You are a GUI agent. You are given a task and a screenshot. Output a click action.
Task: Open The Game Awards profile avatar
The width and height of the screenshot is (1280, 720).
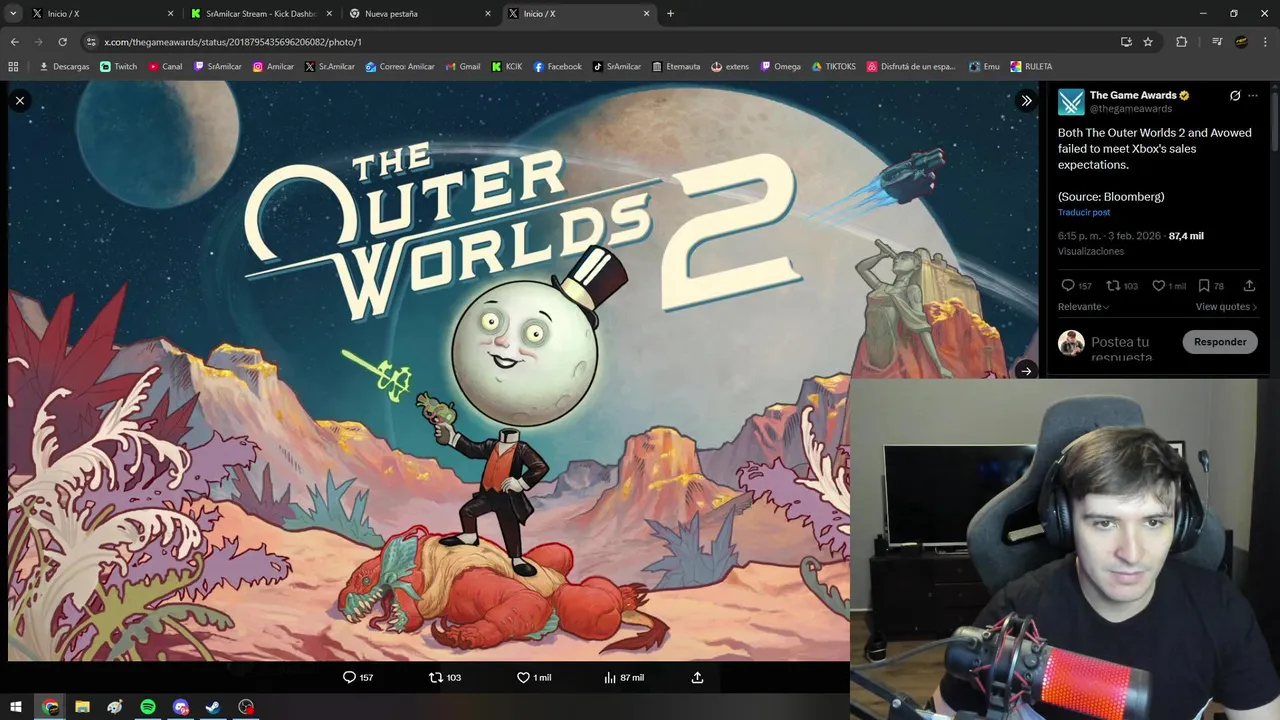(x=1071, y=102)
